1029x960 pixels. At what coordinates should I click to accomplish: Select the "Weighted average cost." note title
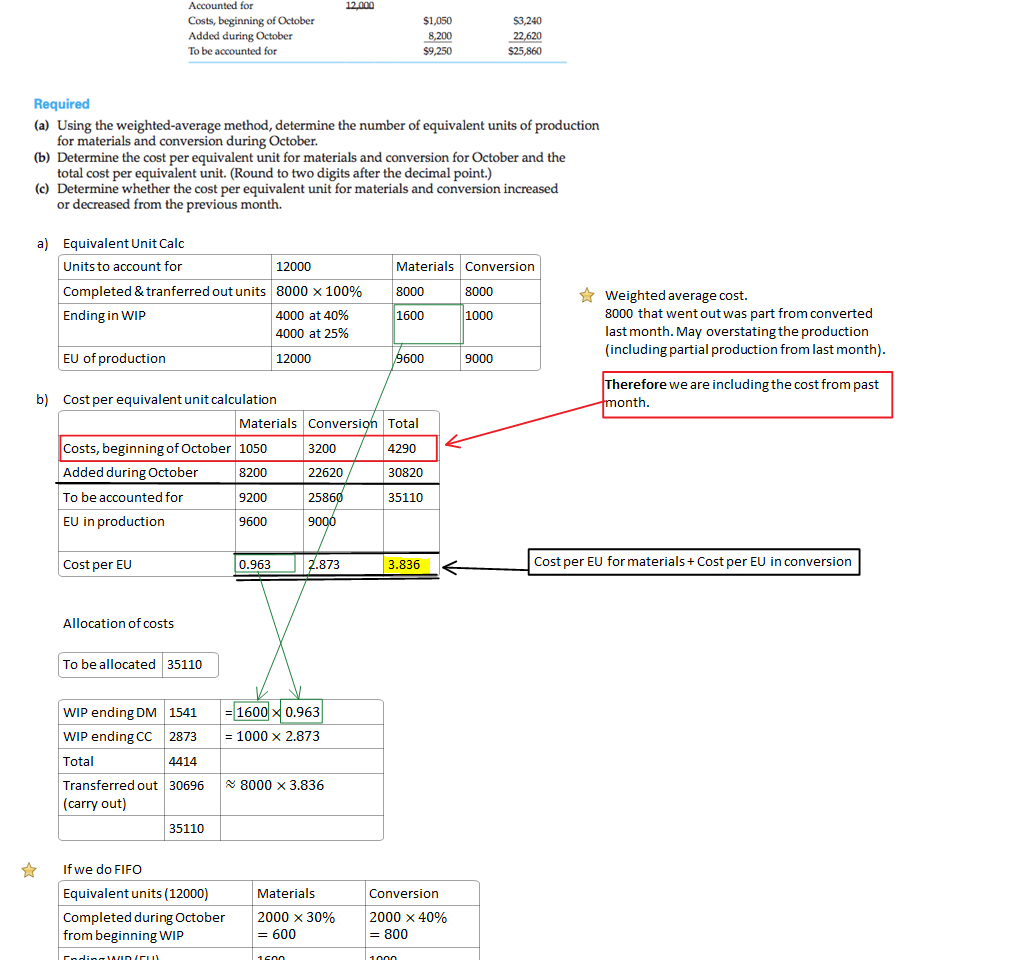click(x=676, y=295)
